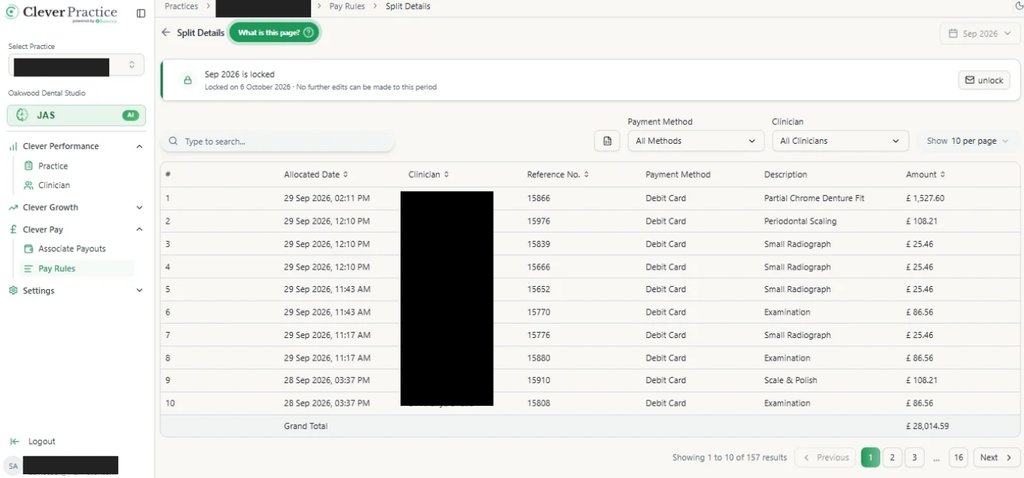The height and width of the screenshot is (478, 1024).
Task: Sort by Amount column header
Action: pyautogui.click(x=925, y=175)
